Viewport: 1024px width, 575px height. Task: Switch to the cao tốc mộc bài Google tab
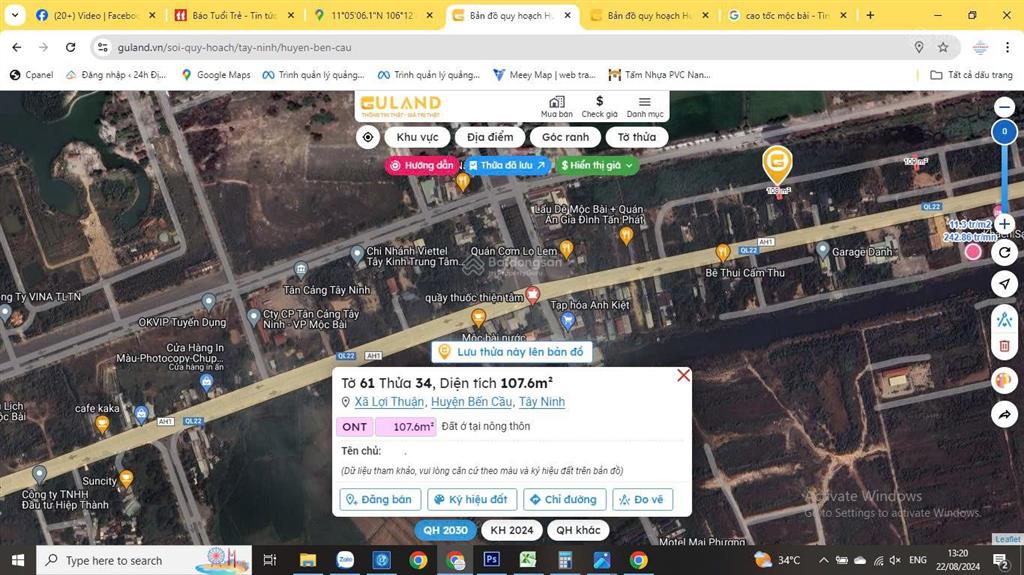coord(787,15)
